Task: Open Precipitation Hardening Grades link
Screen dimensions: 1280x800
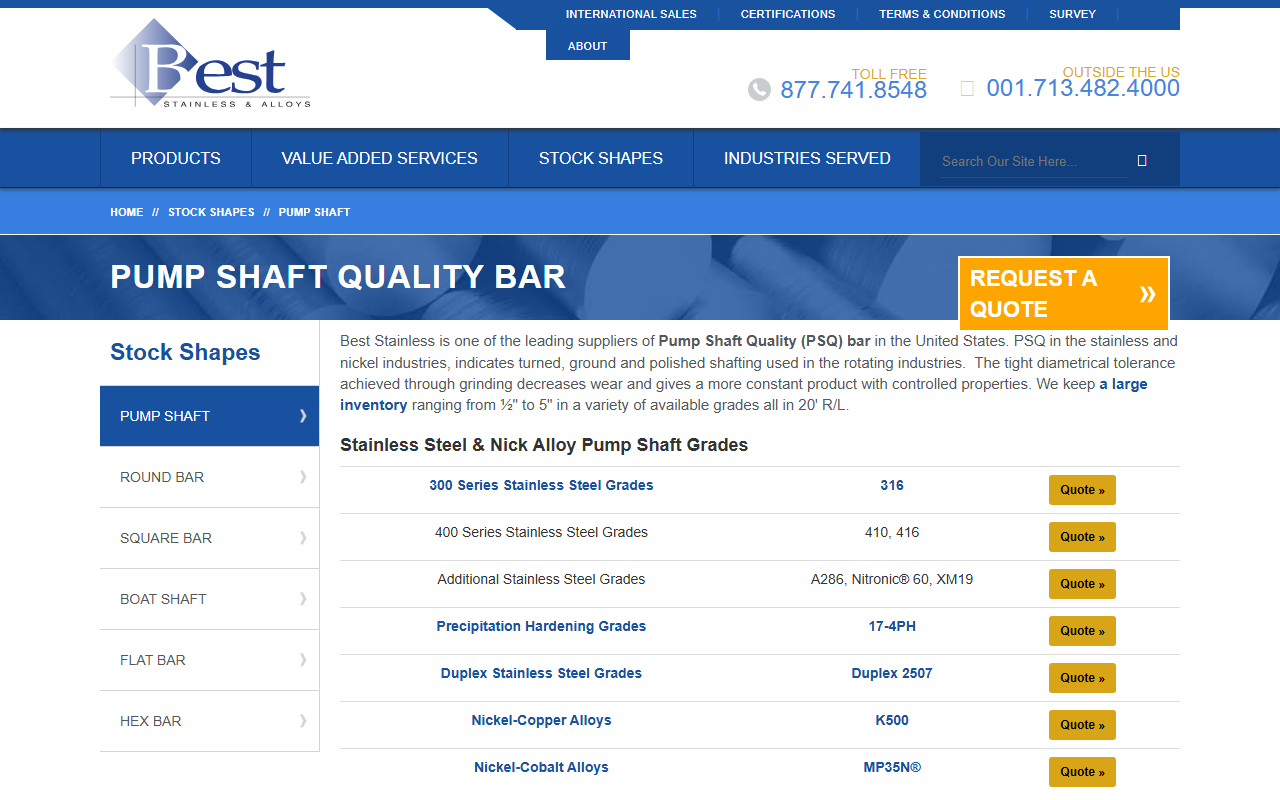Action: [541, 626]
